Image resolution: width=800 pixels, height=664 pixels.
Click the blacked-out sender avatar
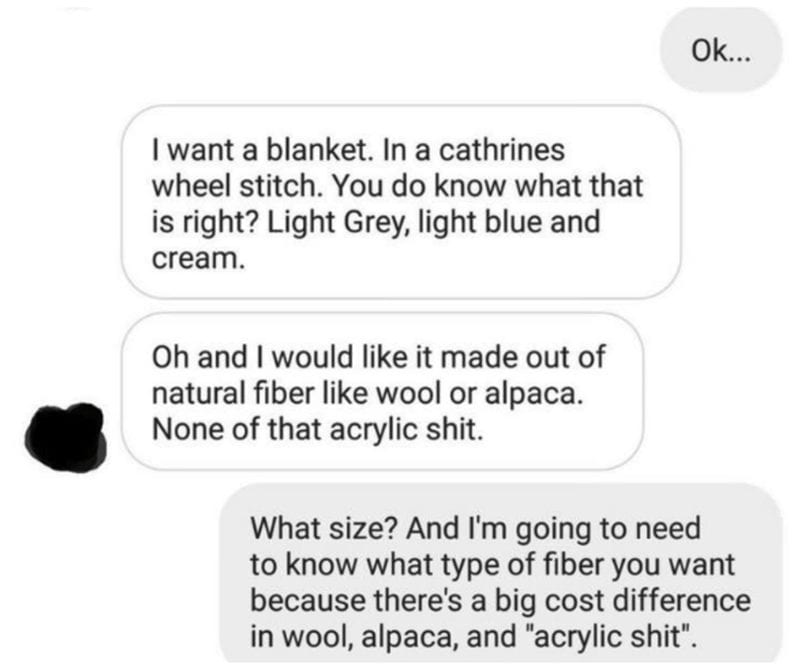[65, 436]
